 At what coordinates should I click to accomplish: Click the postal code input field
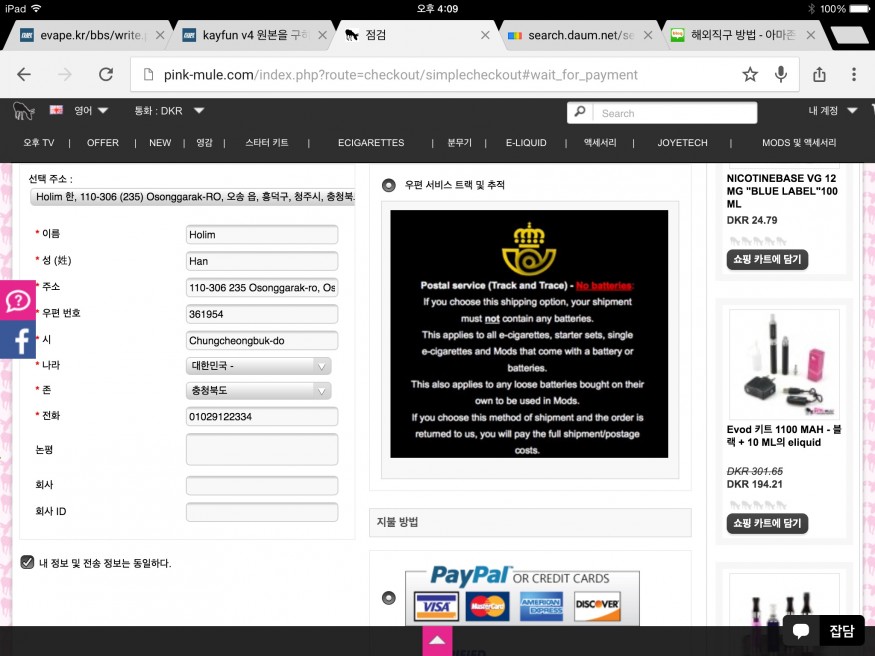click(262, 313)
